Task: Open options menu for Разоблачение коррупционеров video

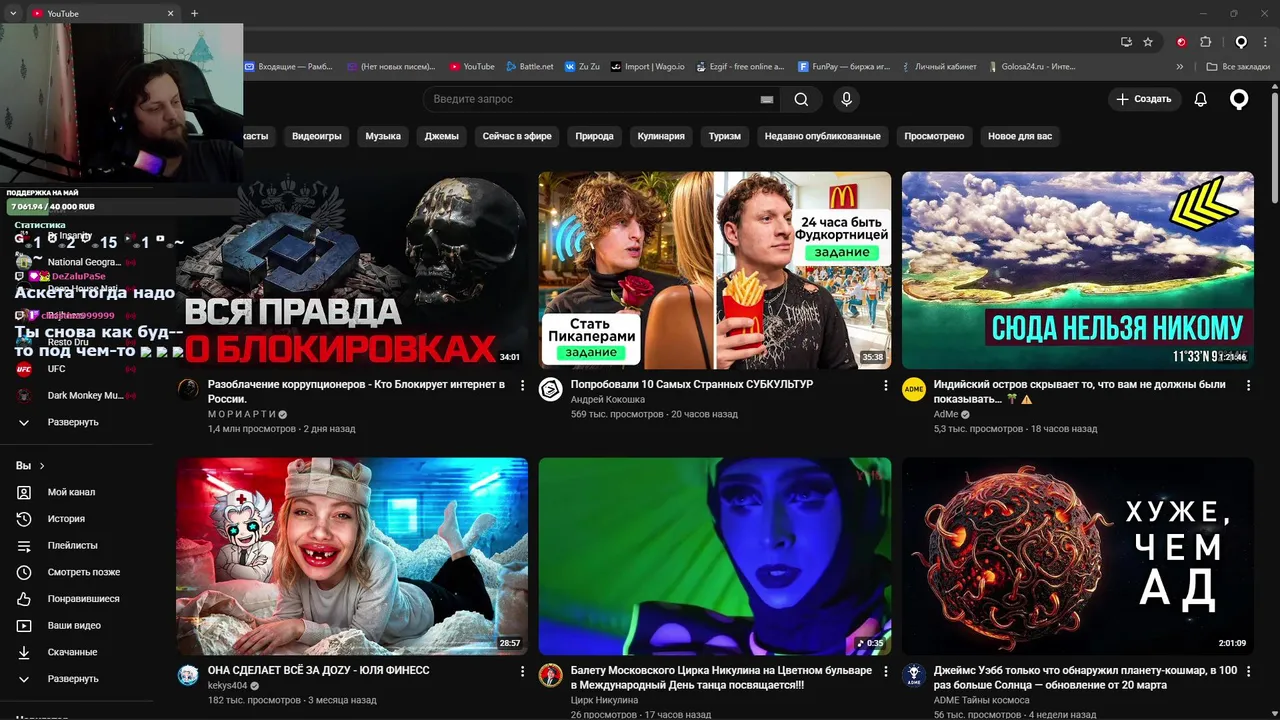Action: tap(522, 385)
